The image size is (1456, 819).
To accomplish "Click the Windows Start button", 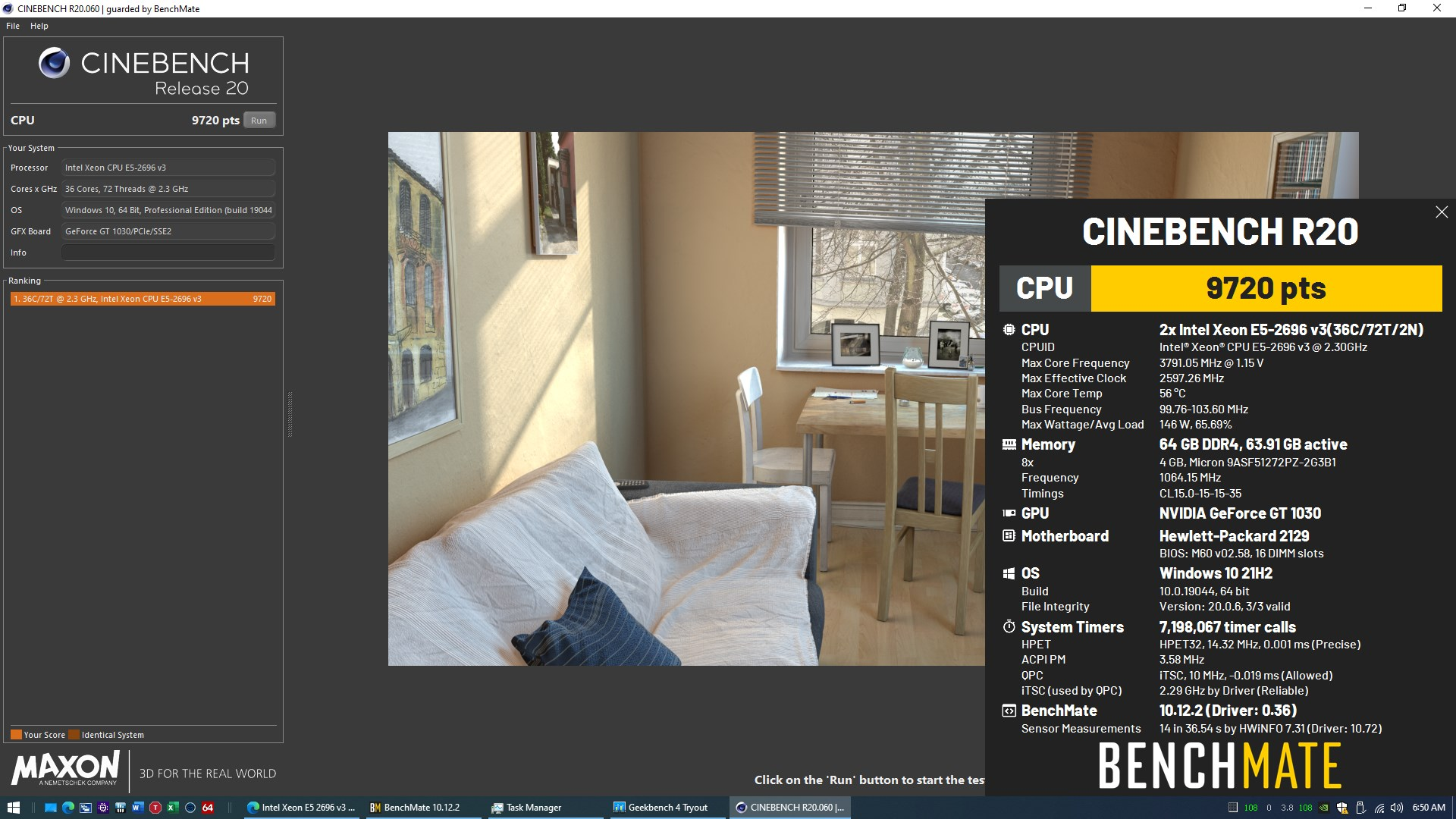I will pyautogui.click(x=13, y=808).
